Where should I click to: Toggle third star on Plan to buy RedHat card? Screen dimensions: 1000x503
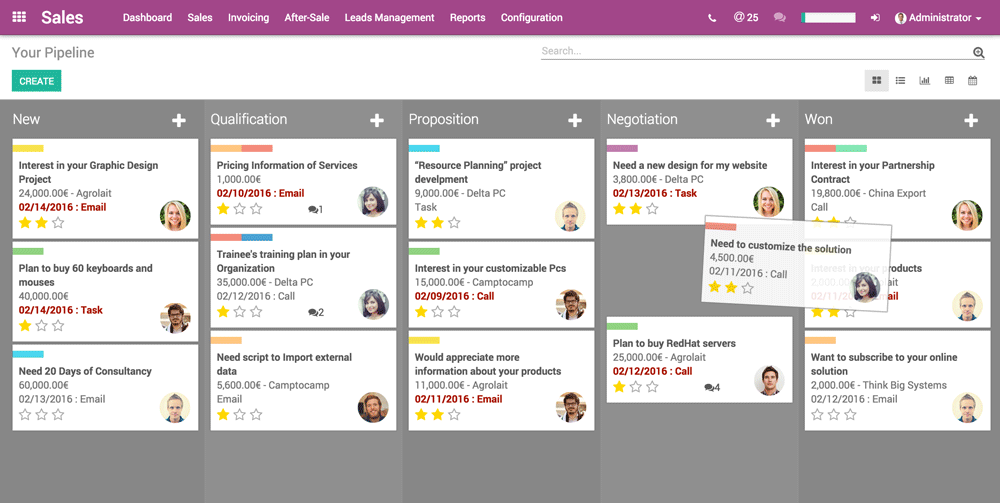click(652, 386)
